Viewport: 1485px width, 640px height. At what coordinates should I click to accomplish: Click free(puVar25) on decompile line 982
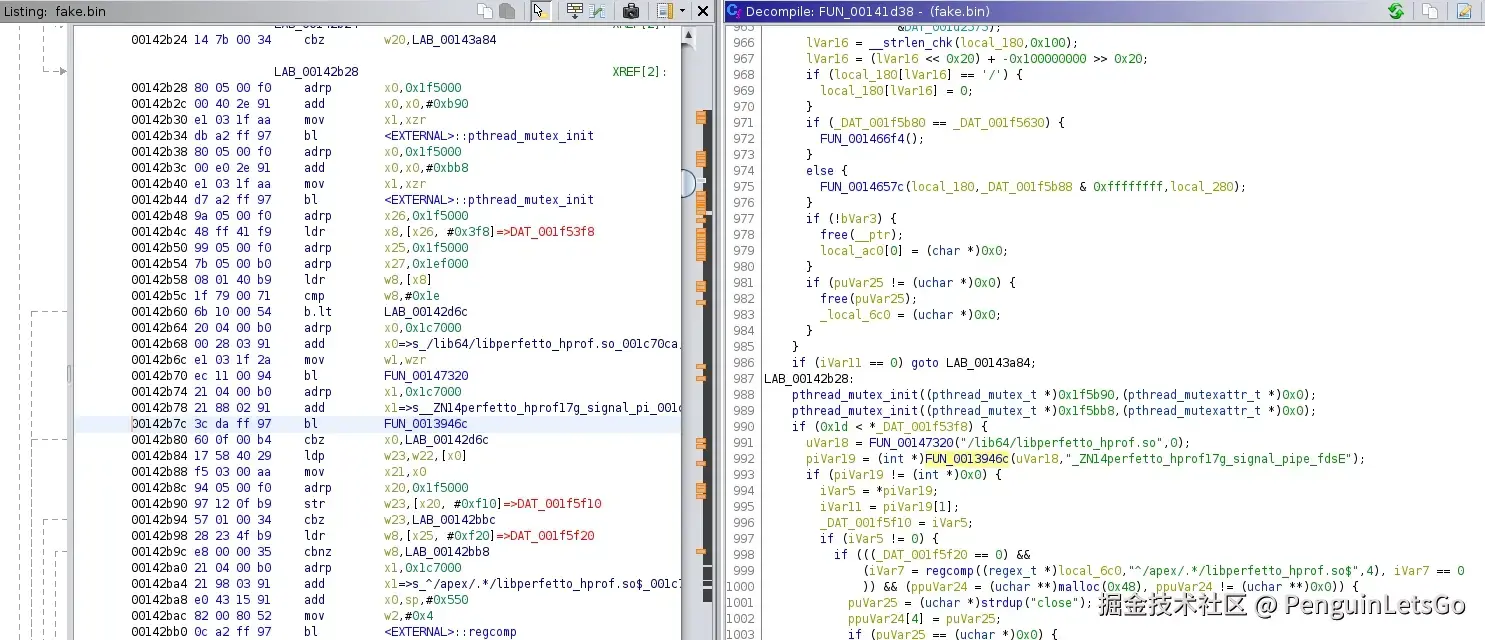[x=869, y=299]
